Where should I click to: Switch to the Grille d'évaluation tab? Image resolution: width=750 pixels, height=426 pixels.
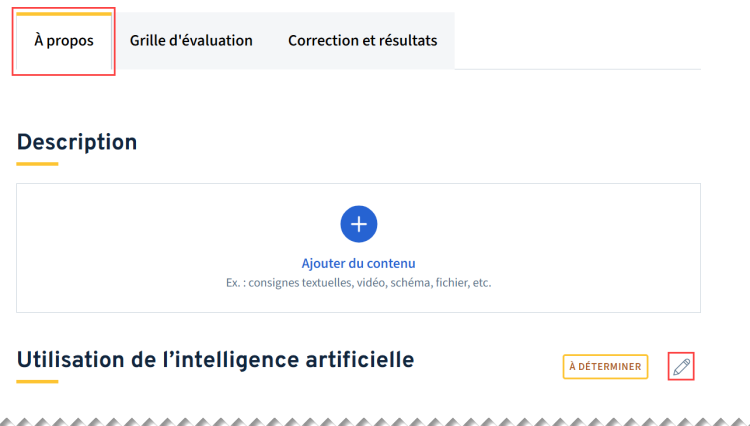[x=191, y=41]
